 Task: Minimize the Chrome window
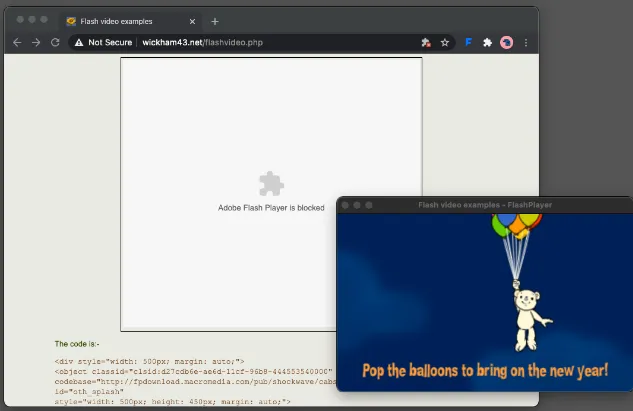click(x=32, y=19)
